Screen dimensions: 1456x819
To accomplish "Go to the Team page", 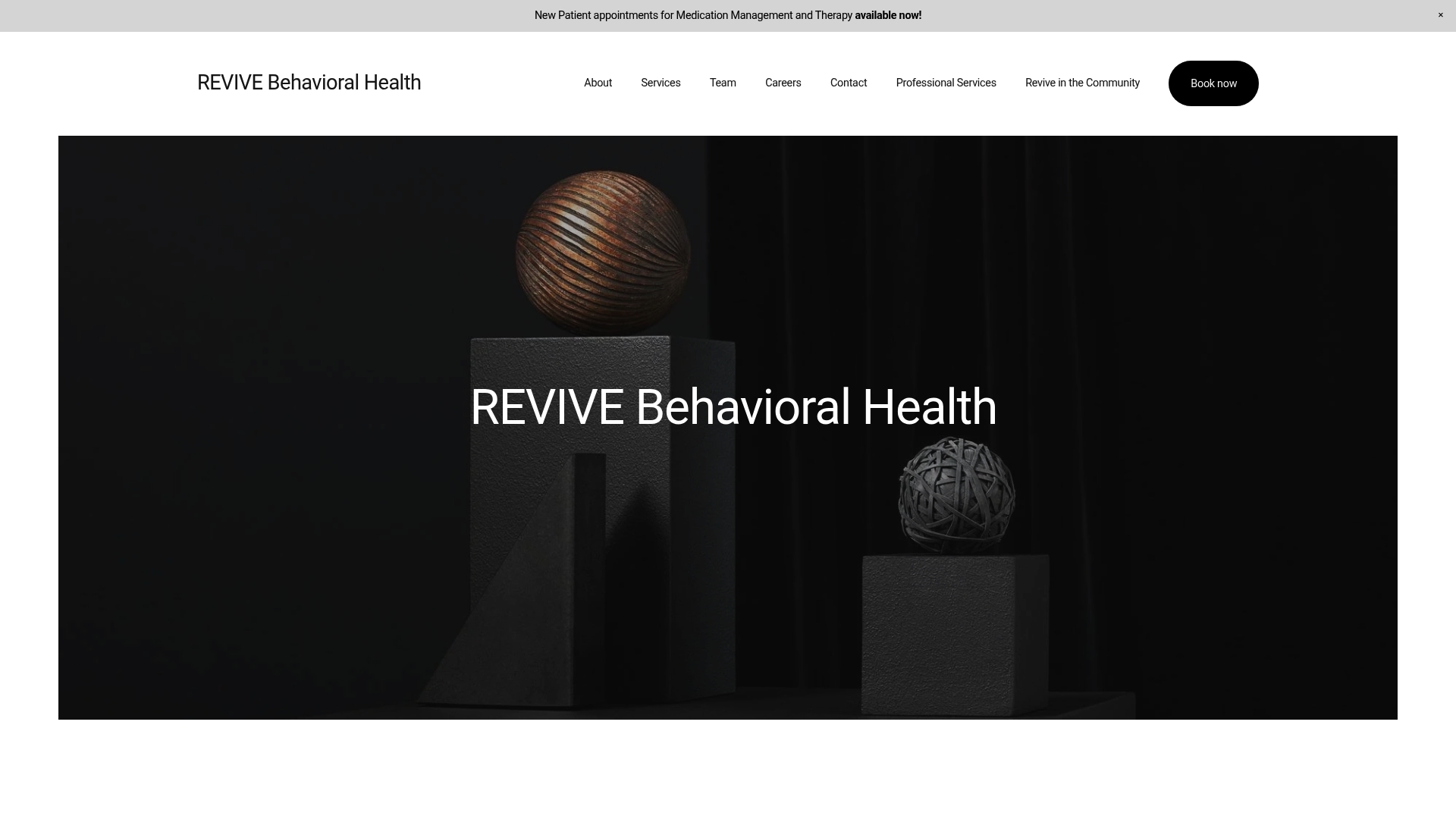I will point(723,83).
